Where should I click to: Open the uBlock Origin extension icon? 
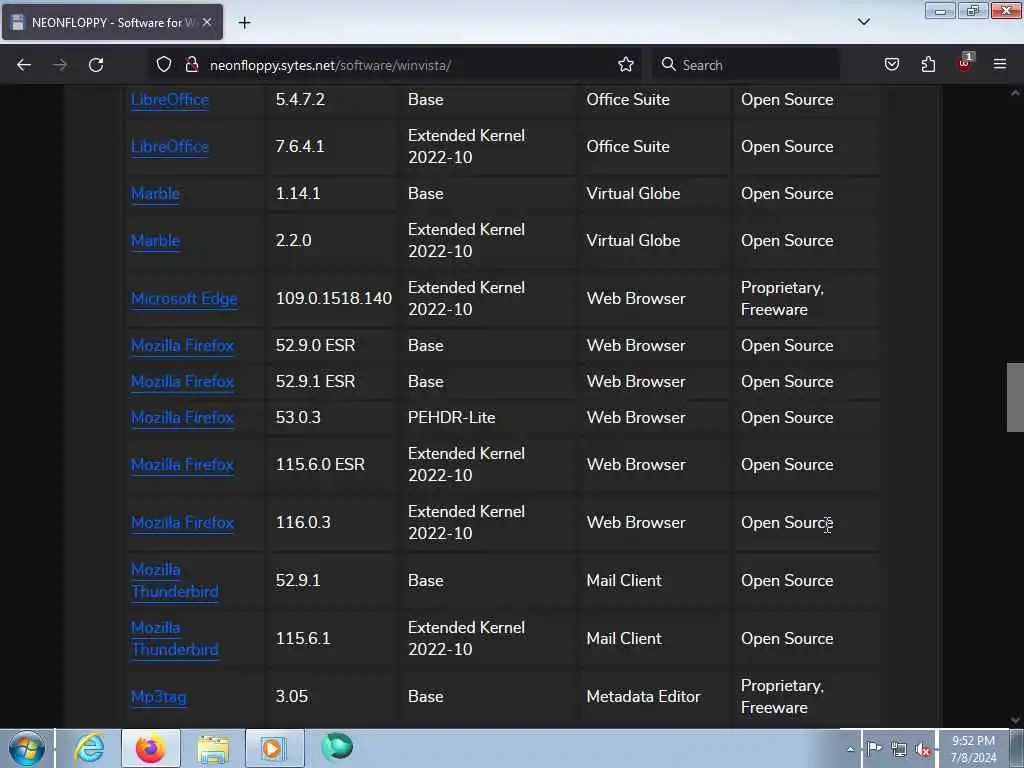point(965,63)
